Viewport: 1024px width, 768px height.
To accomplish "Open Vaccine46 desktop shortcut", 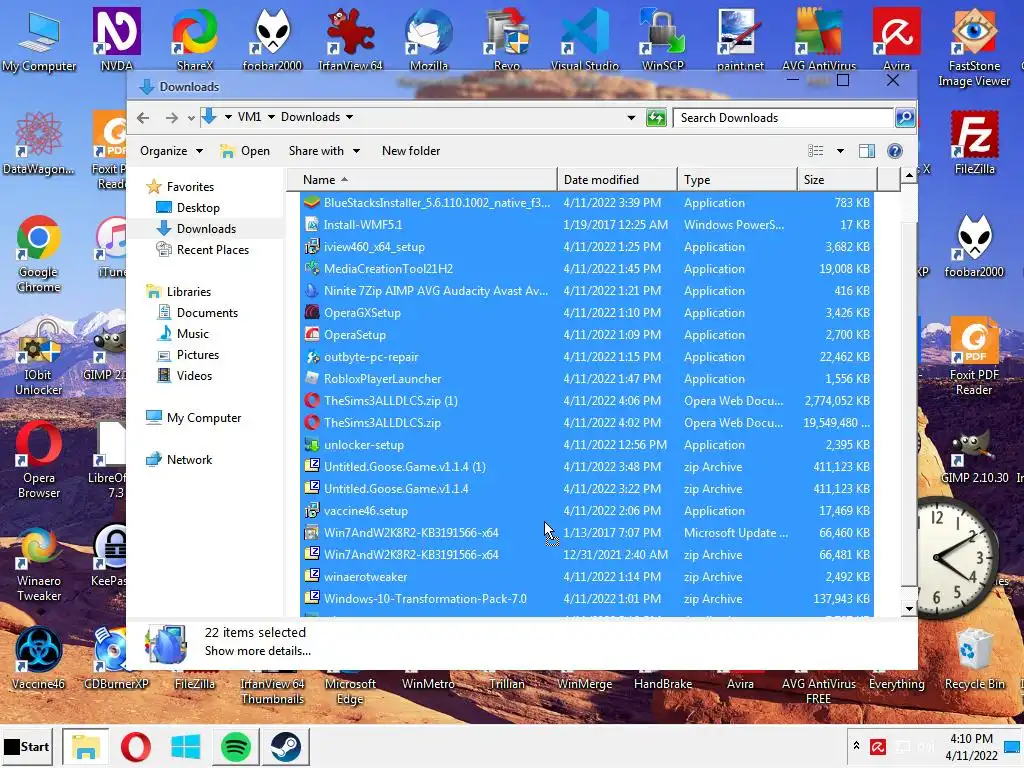I will click(39, 658).
